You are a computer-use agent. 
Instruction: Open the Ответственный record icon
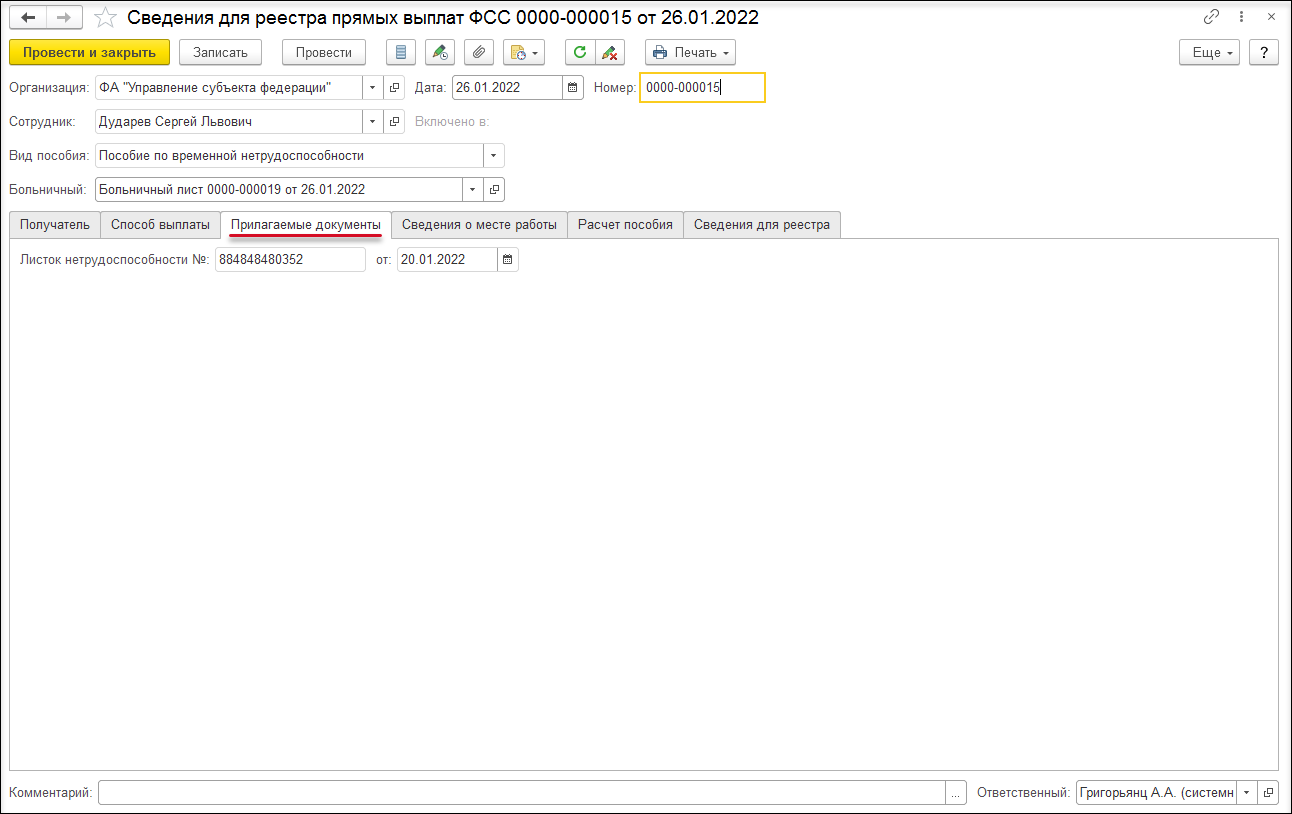(1268, 793)
